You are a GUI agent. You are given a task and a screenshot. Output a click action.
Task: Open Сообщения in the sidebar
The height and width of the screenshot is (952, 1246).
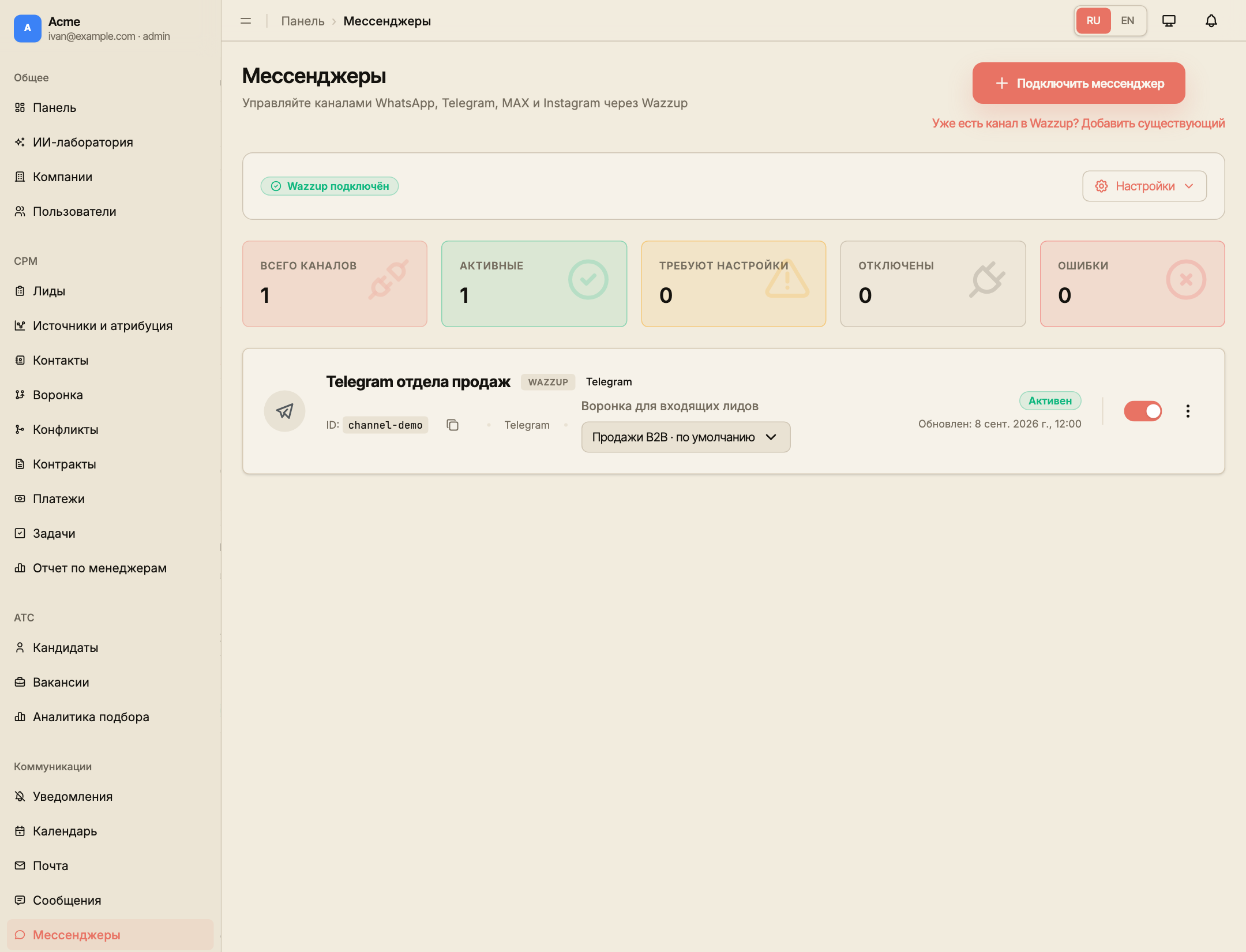pyautogui.click(x=110, y=900)
